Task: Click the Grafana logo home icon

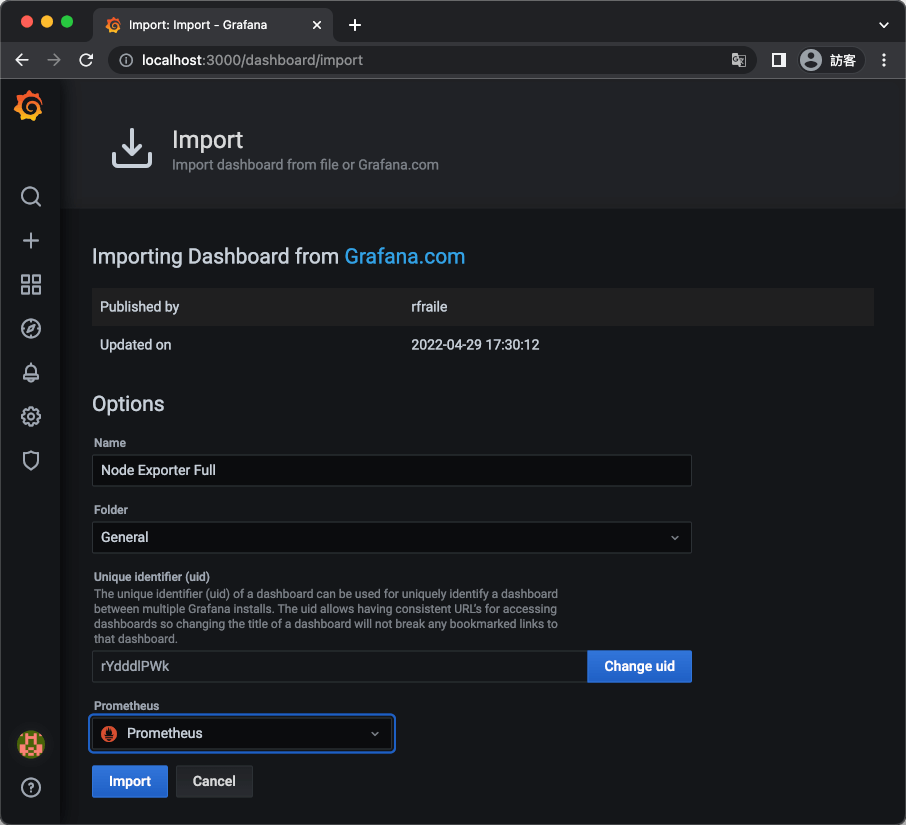Action: pos(29,106)
